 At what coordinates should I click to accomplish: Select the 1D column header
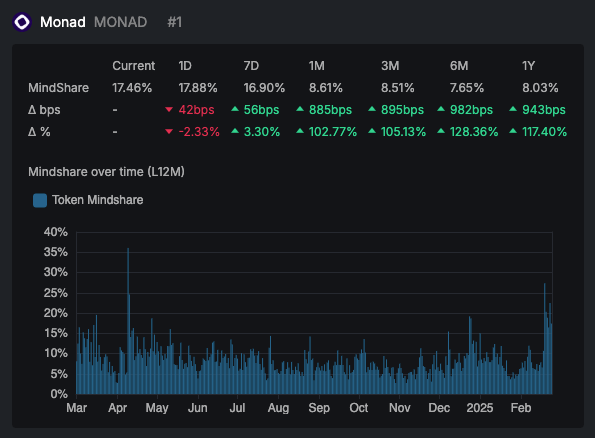185,66
